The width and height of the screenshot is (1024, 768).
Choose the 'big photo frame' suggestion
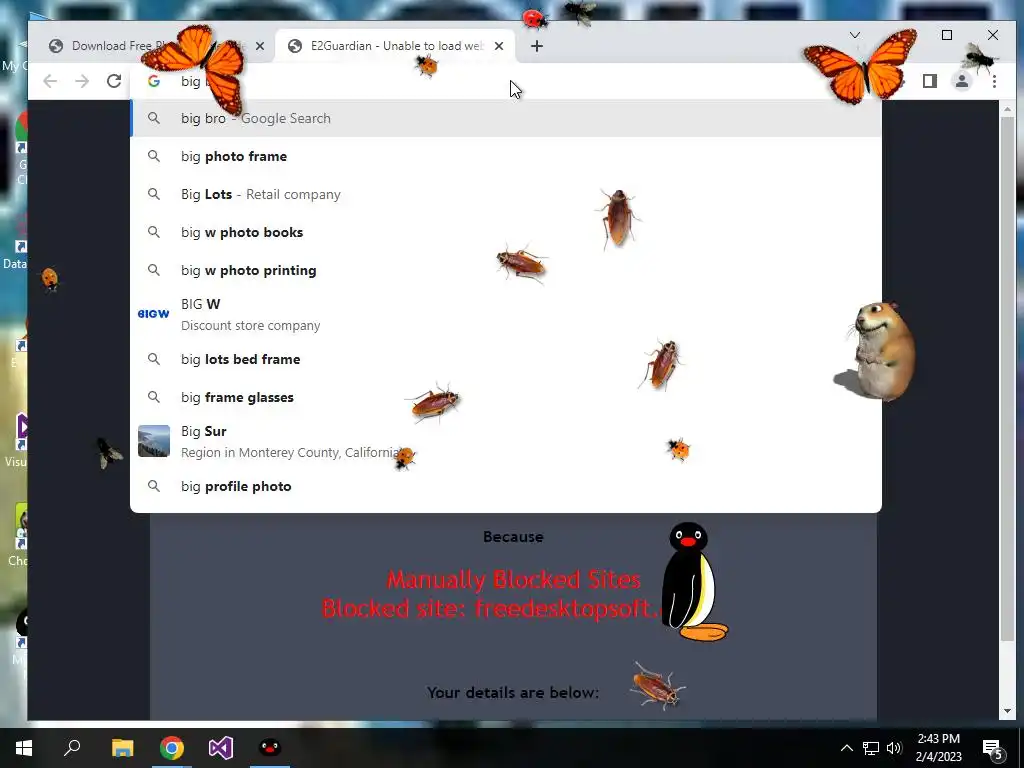[x=506, y=156]
